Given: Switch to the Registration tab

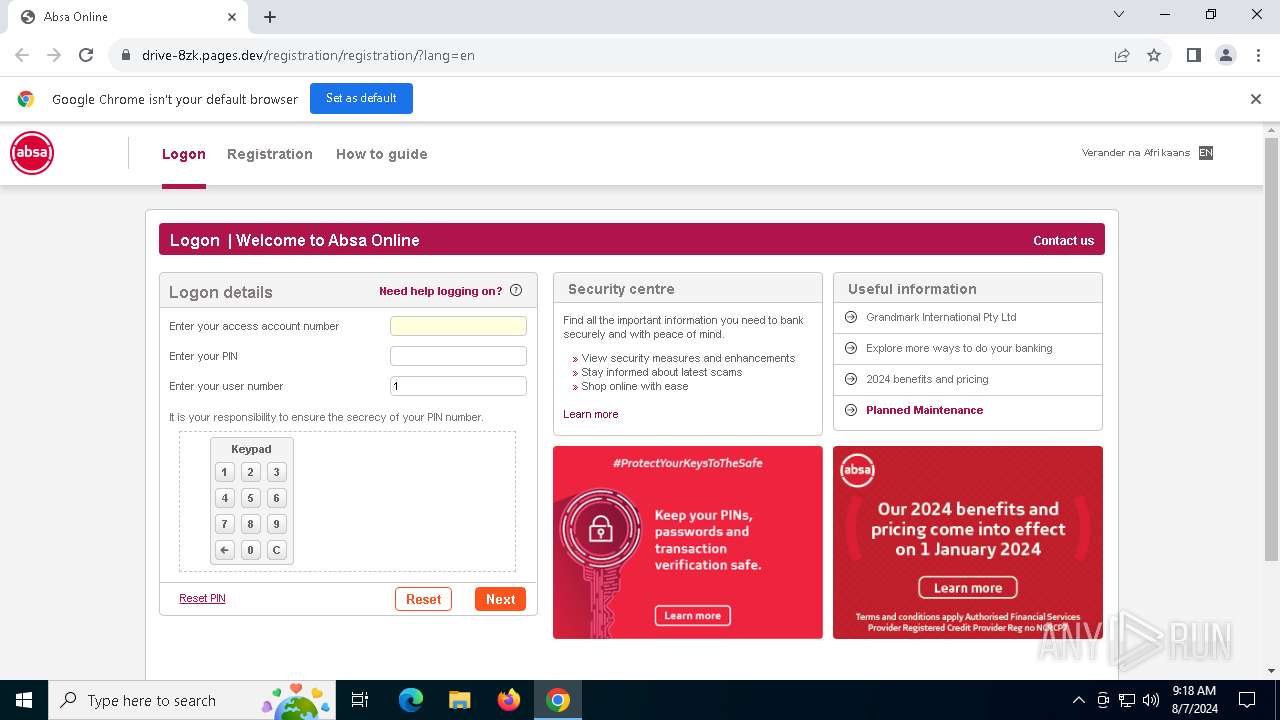Looking at the screenshot, I should [270, 154].
